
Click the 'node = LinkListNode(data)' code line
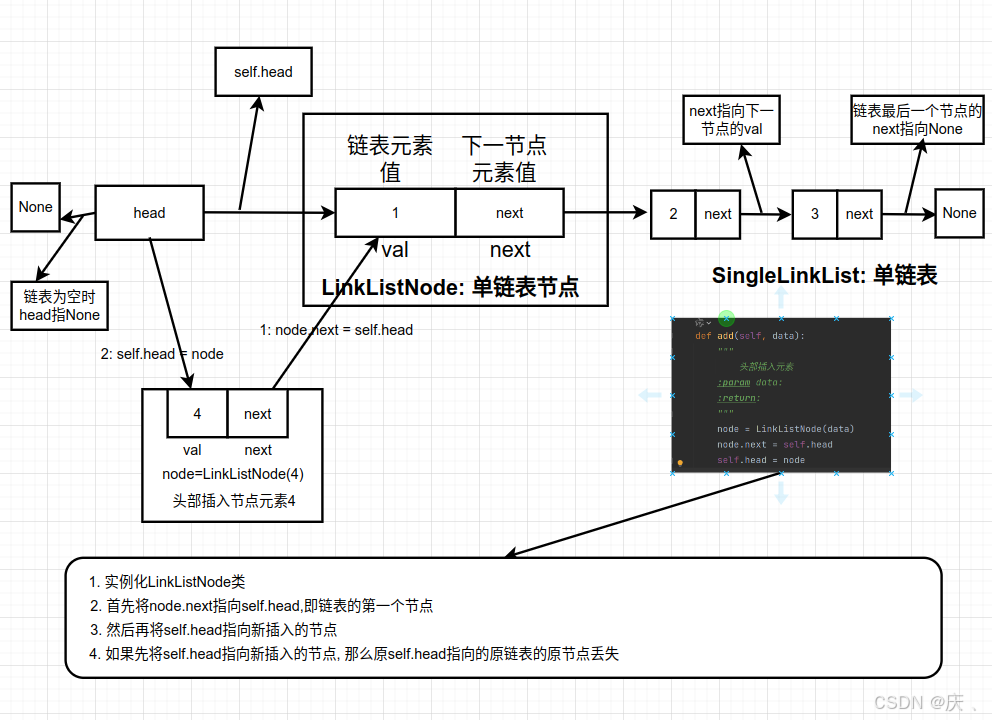(x=786, y=429)
